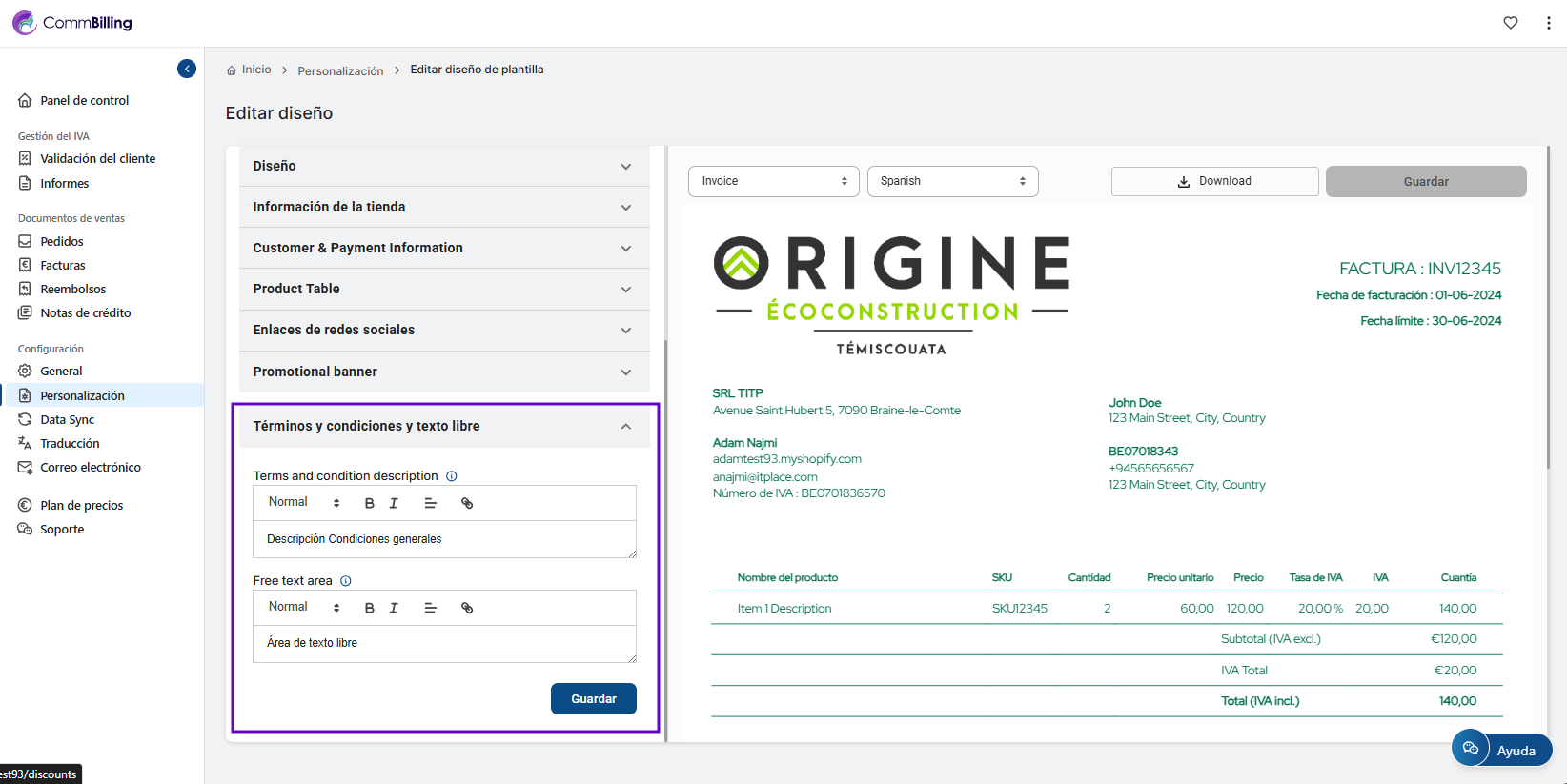1567x784 pixels.
Task: Open Data Sync in the sidebar
Action: [67, 419]
